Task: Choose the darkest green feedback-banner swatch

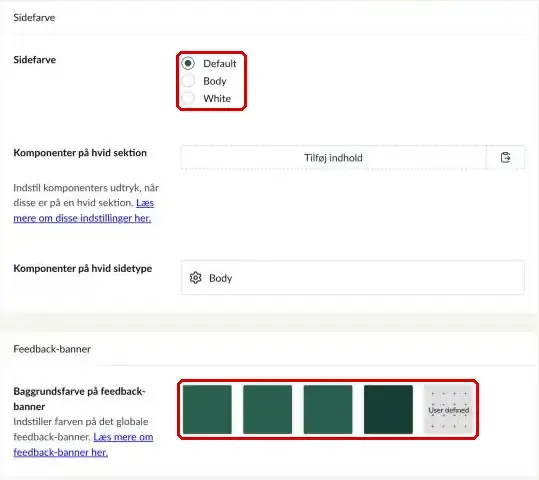Action: coord(388,410)
